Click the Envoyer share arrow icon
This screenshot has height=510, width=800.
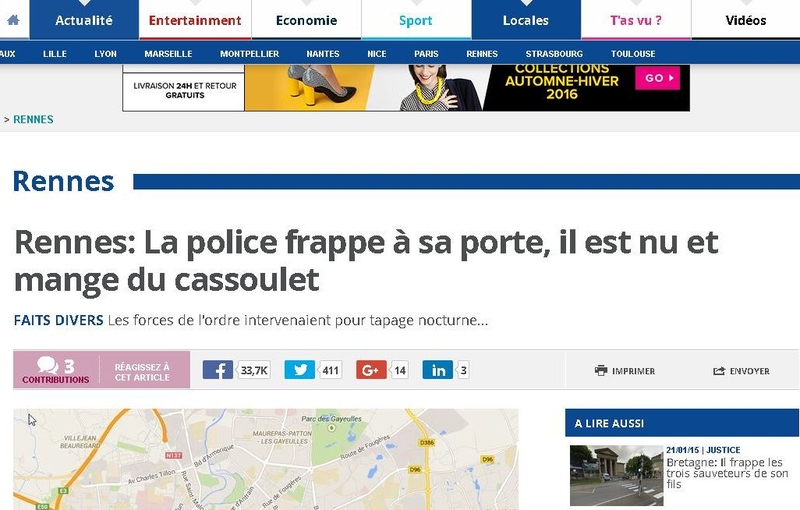tap(718, 371)
